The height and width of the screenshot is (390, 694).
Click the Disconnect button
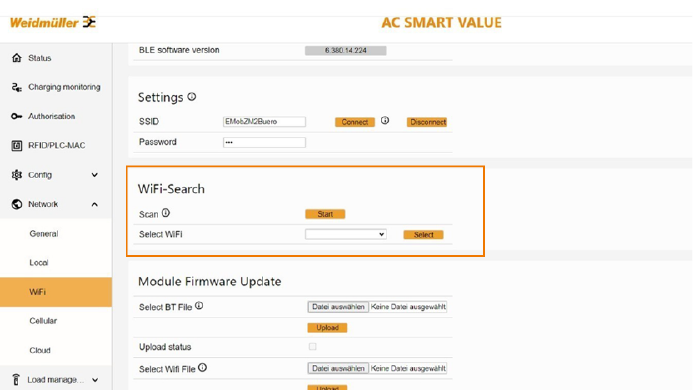coord(427,122)
